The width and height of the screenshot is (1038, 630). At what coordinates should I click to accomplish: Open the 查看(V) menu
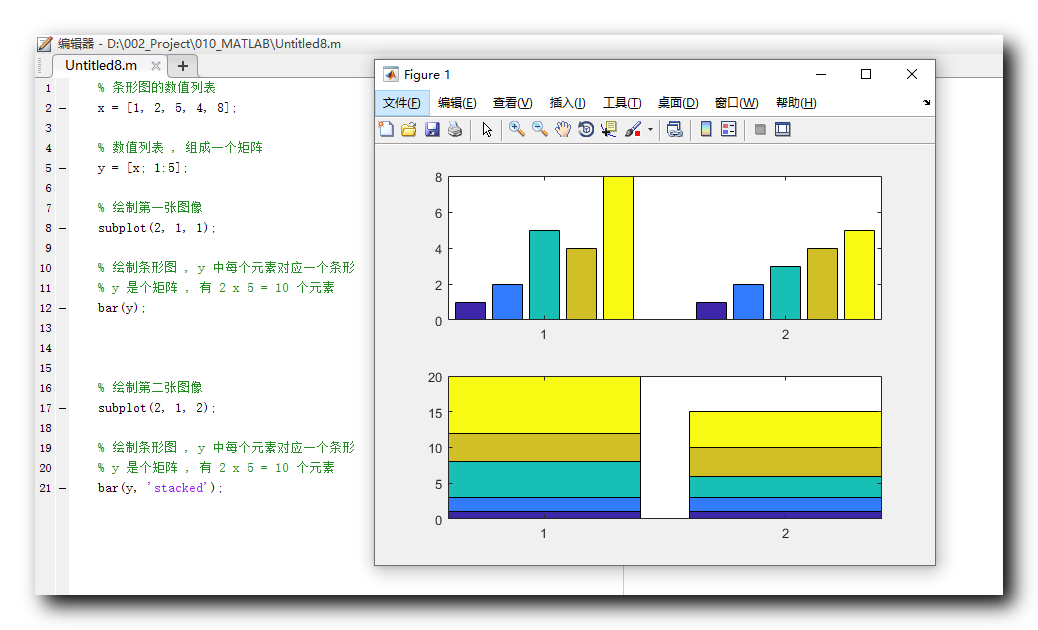pyautogui.click(x=512, y=103)
